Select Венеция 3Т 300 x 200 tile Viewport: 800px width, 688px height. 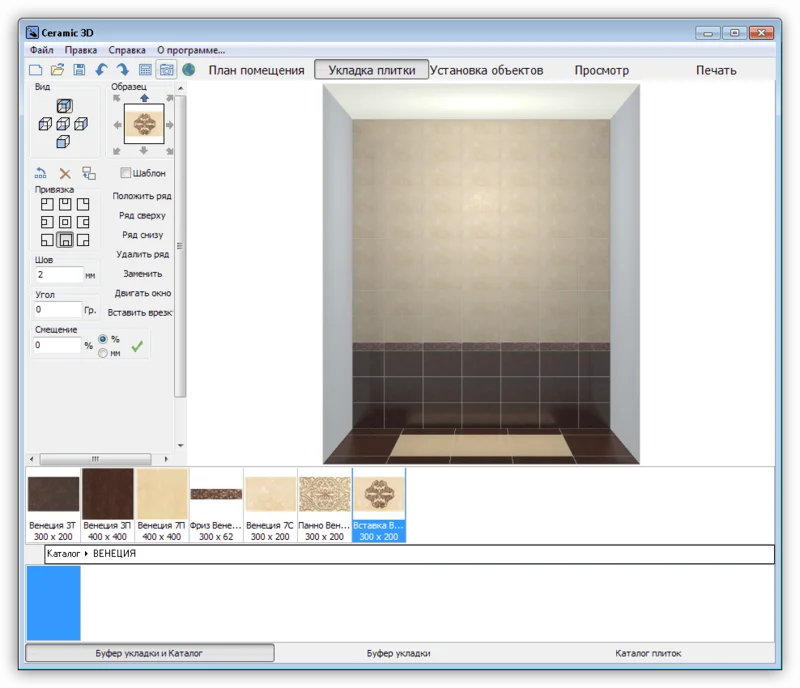tap(53, 505)
